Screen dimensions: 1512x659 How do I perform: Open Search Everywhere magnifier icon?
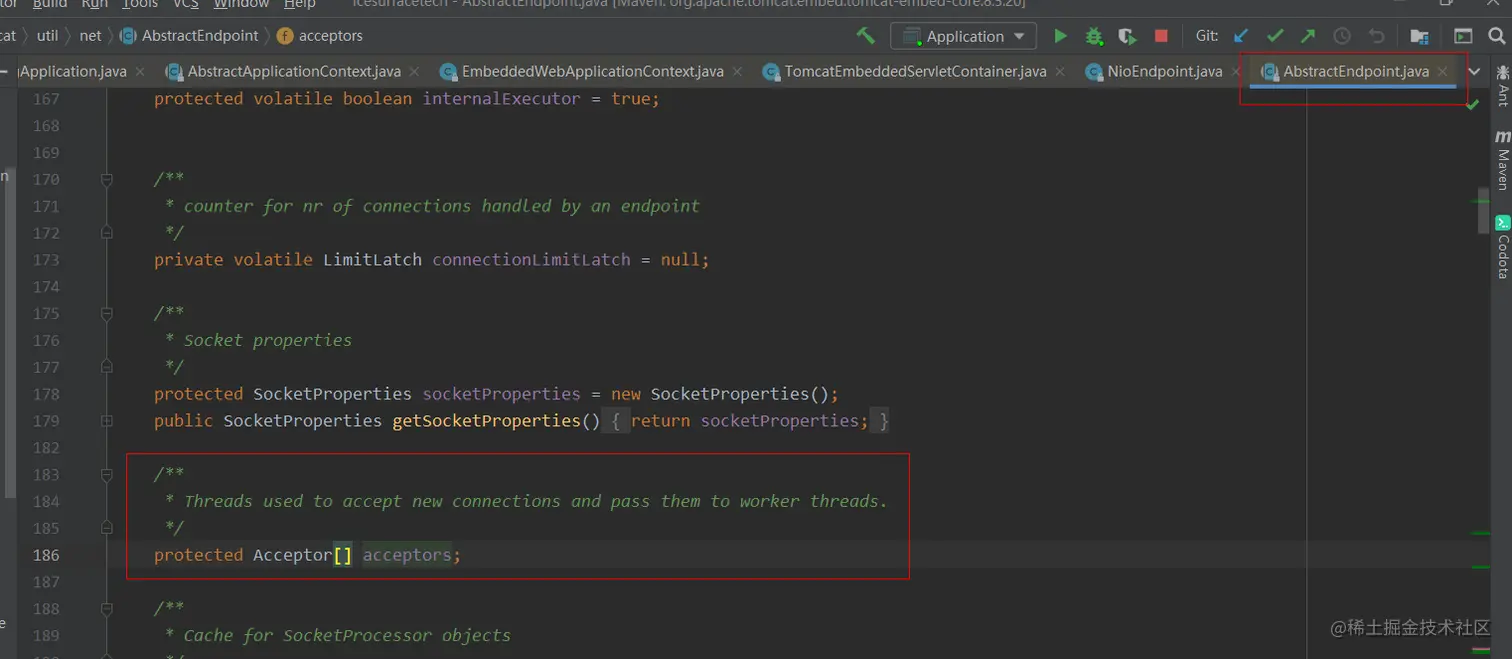click(x=1498, y=36)
